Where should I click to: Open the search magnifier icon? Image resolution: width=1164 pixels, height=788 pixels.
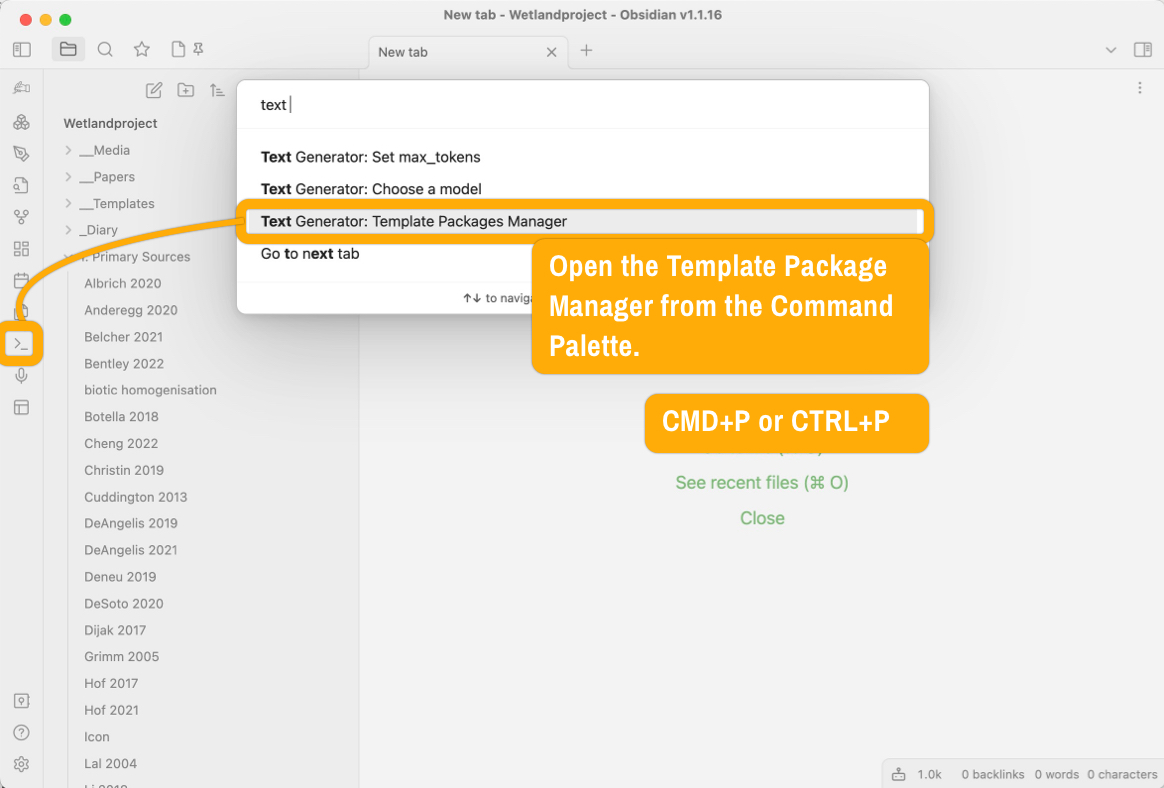point(105,50)
